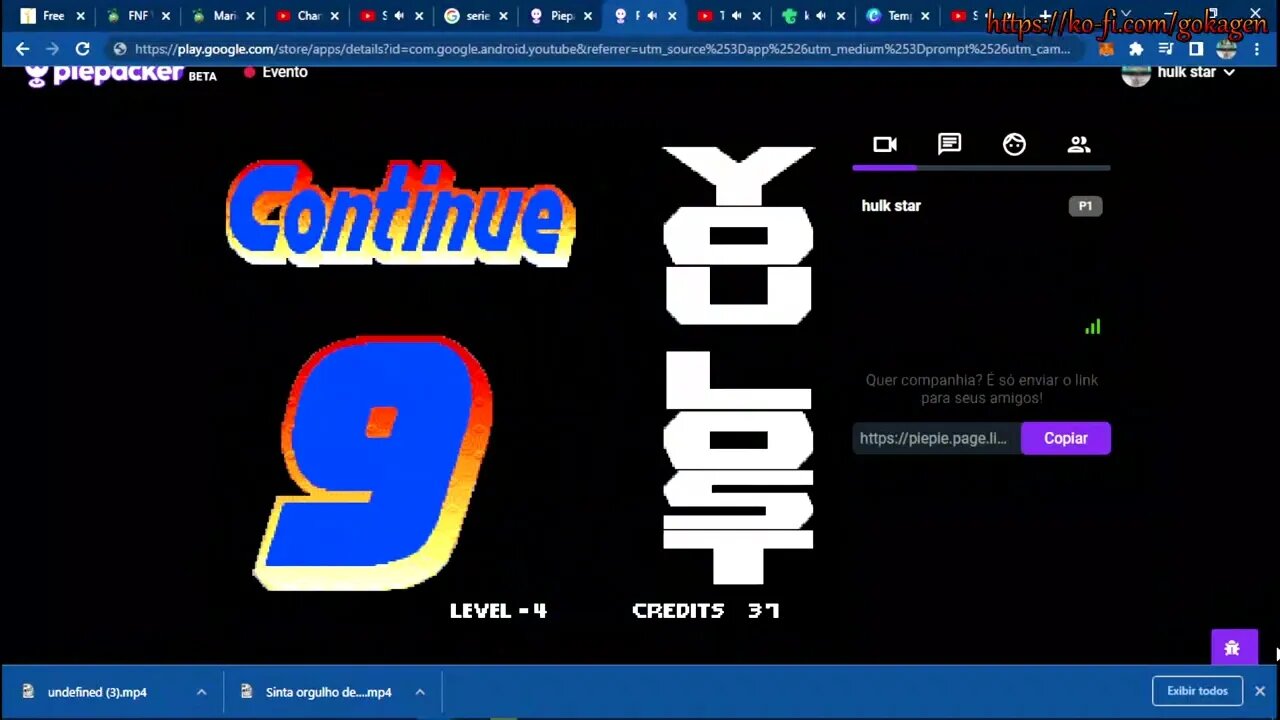
Task: Expand the hulk star account menu
Action: [1229, 72]
